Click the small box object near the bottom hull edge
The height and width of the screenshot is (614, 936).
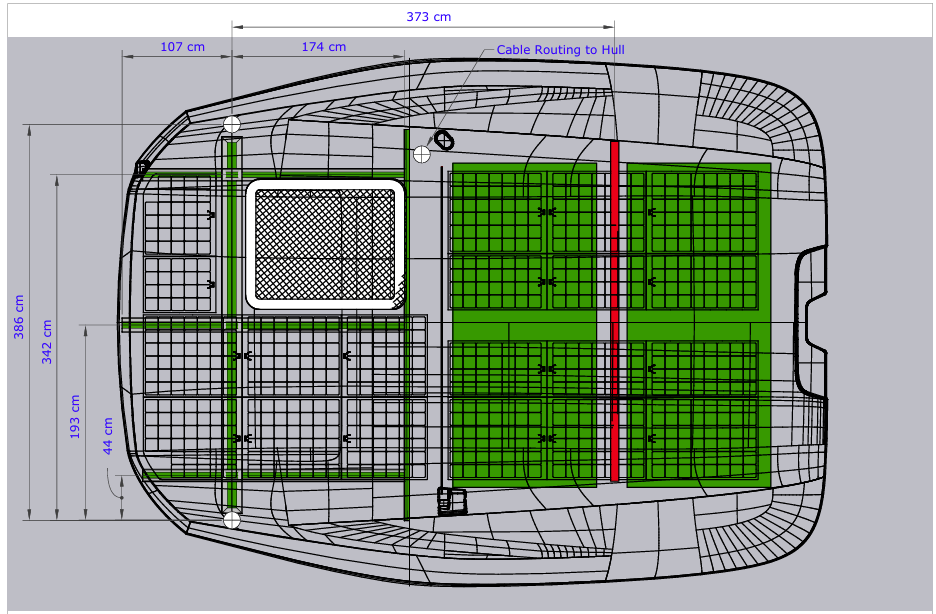point(453,500)
